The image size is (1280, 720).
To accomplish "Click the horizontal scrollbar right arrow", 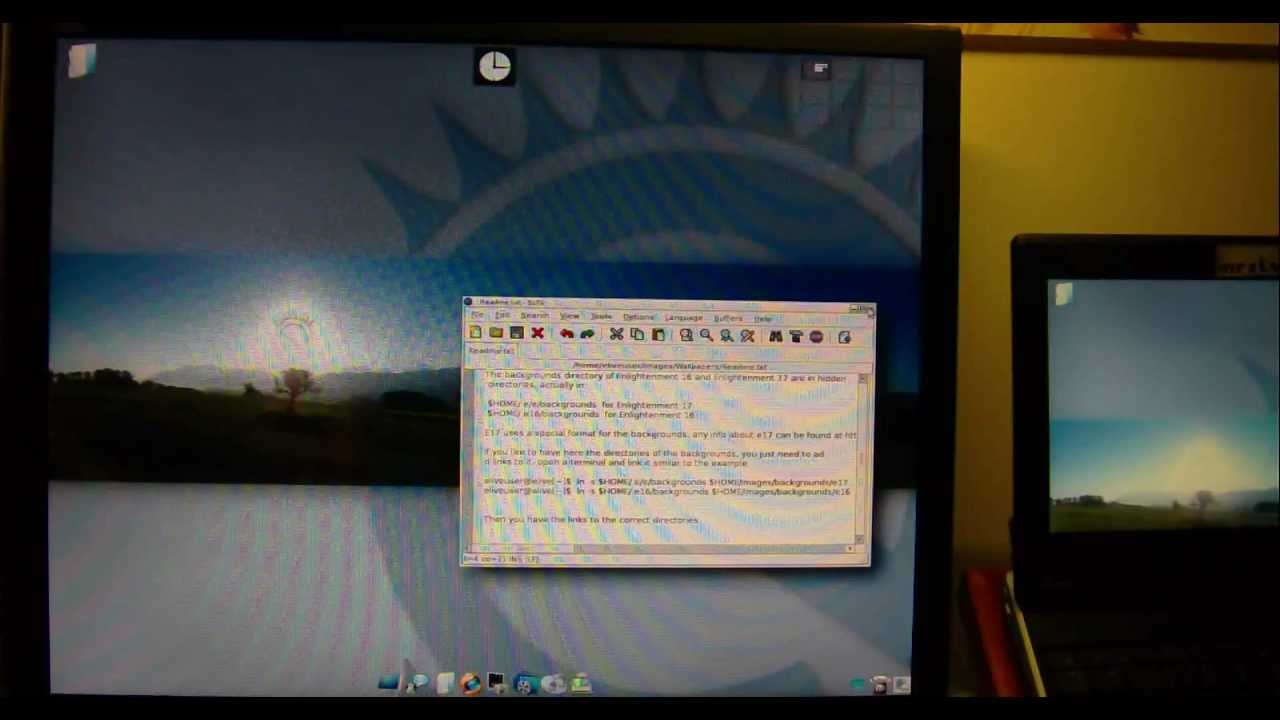I will coord(850,548).
